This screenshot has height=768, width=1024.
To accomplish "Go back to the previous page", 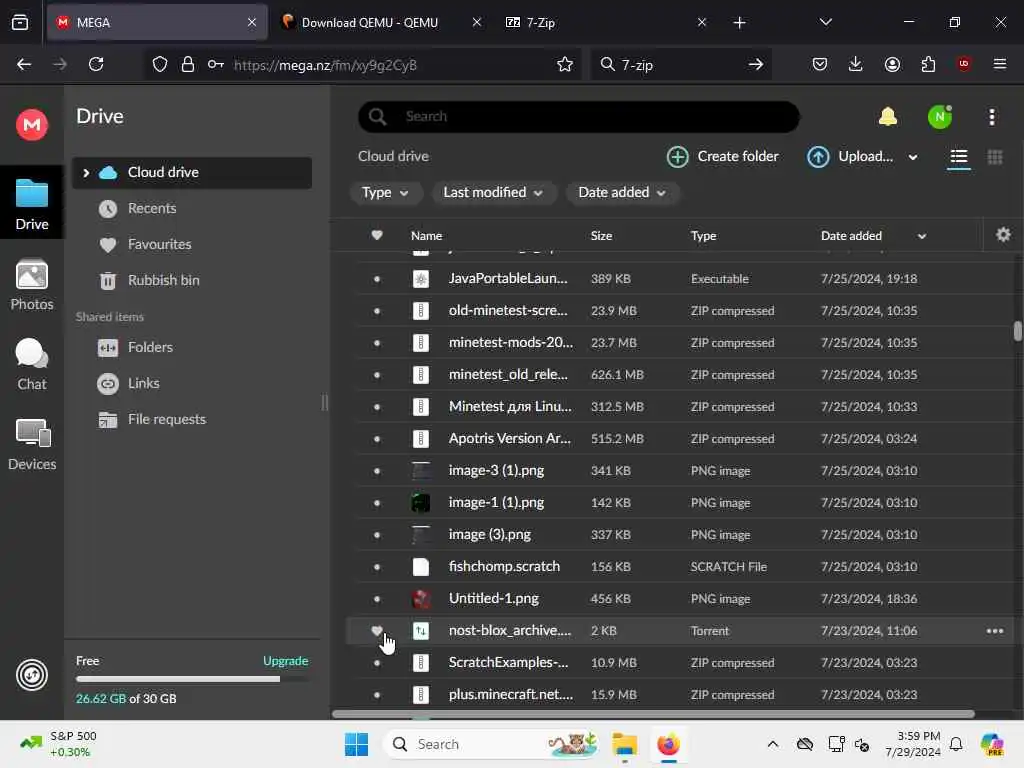I will pos(24,64).
